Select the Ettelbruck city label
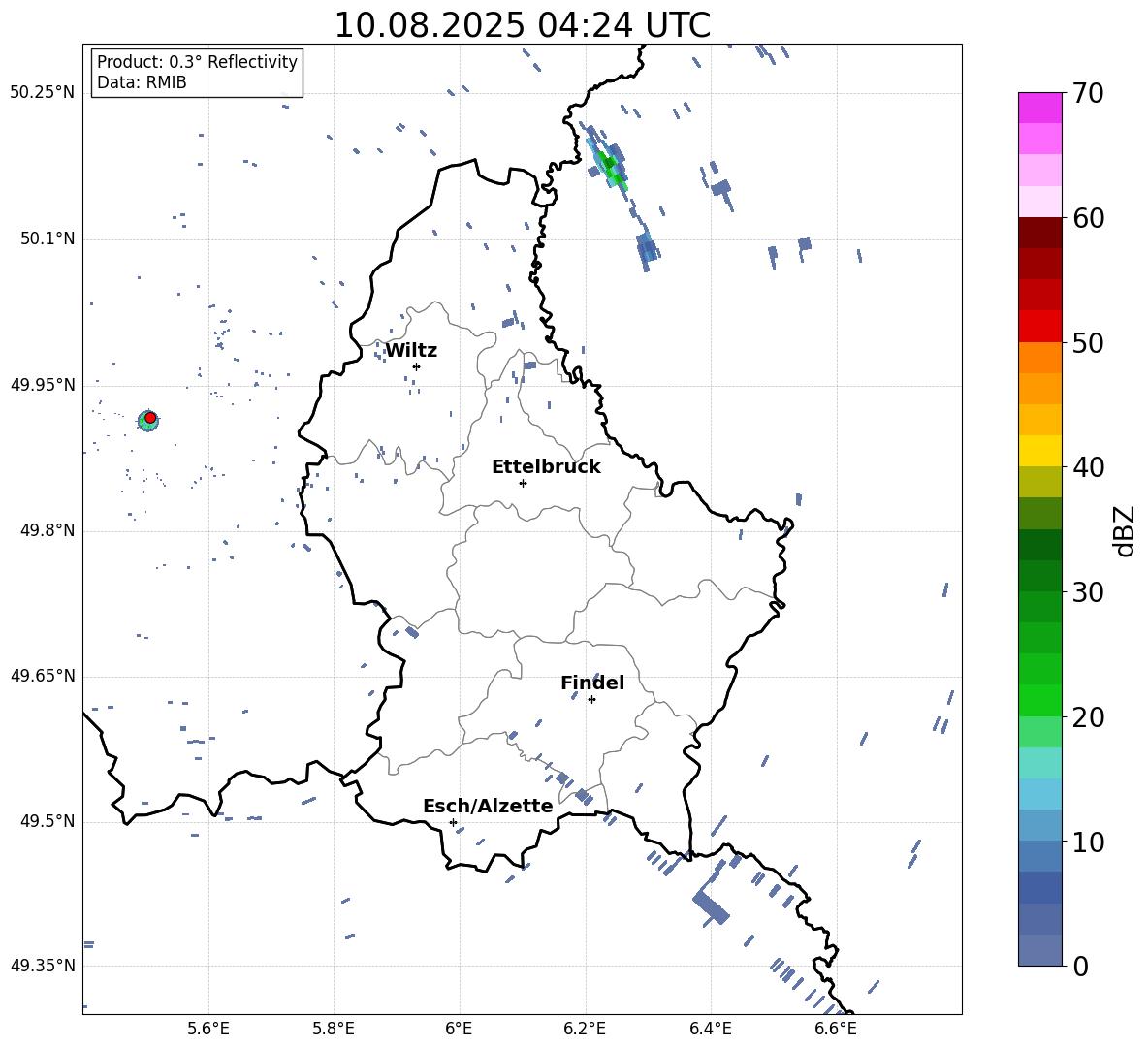The image size is (1148, 1048). point(546,467)
